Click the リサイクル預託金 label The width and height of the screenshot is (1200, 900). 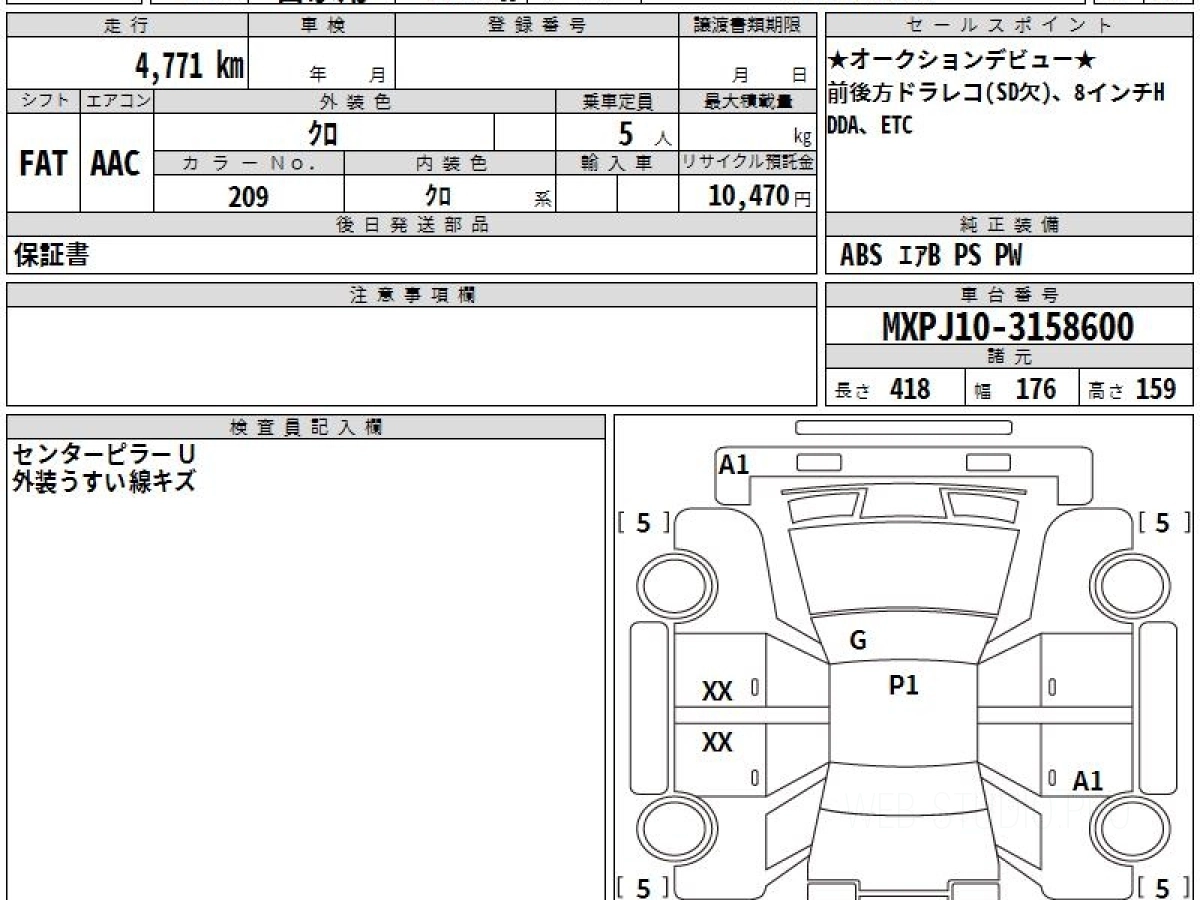(x=747, y=164)
